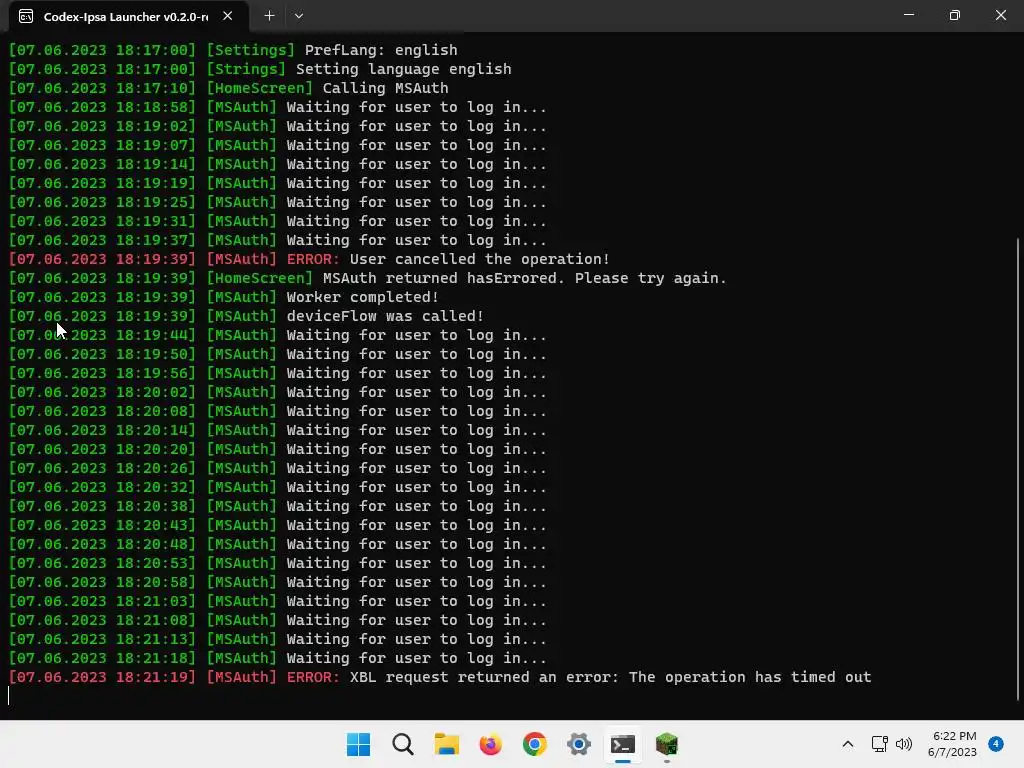Image resolution: width=1024 pixels, height=768 pixels.
Task: Click the 'Setting language english' log line
Action: point(260,69)
